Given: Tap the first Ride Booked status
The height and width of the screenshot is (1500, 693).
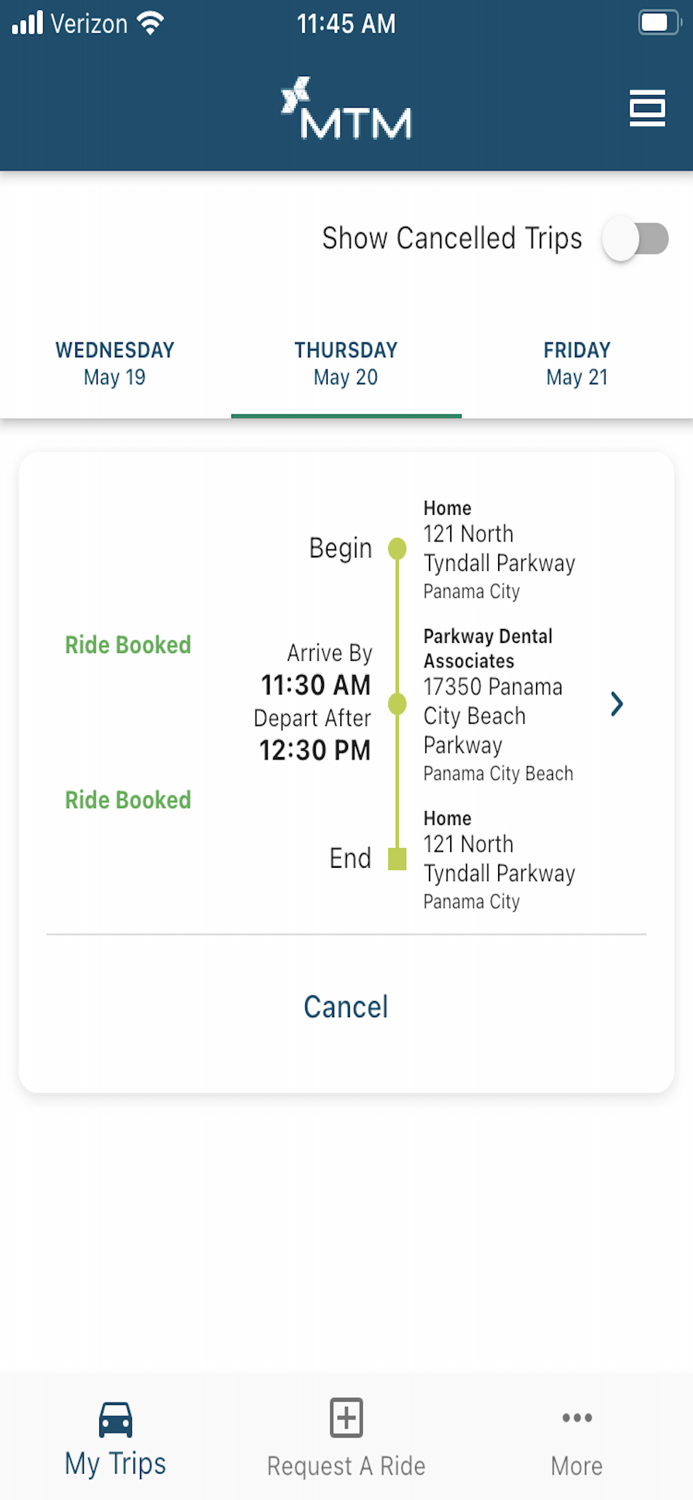Looking at the screenshot, I should [128, 645].
